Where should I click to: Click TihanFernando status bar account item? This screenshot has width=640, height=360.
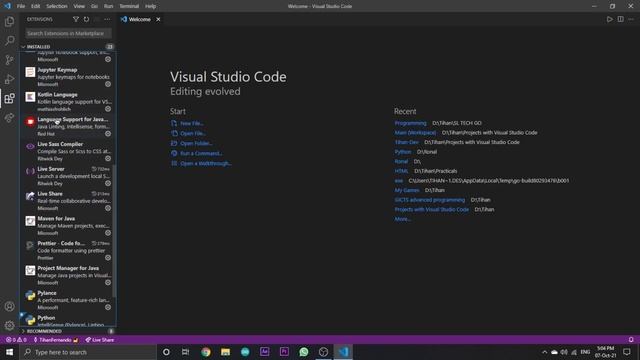click(x=56, y=340)
